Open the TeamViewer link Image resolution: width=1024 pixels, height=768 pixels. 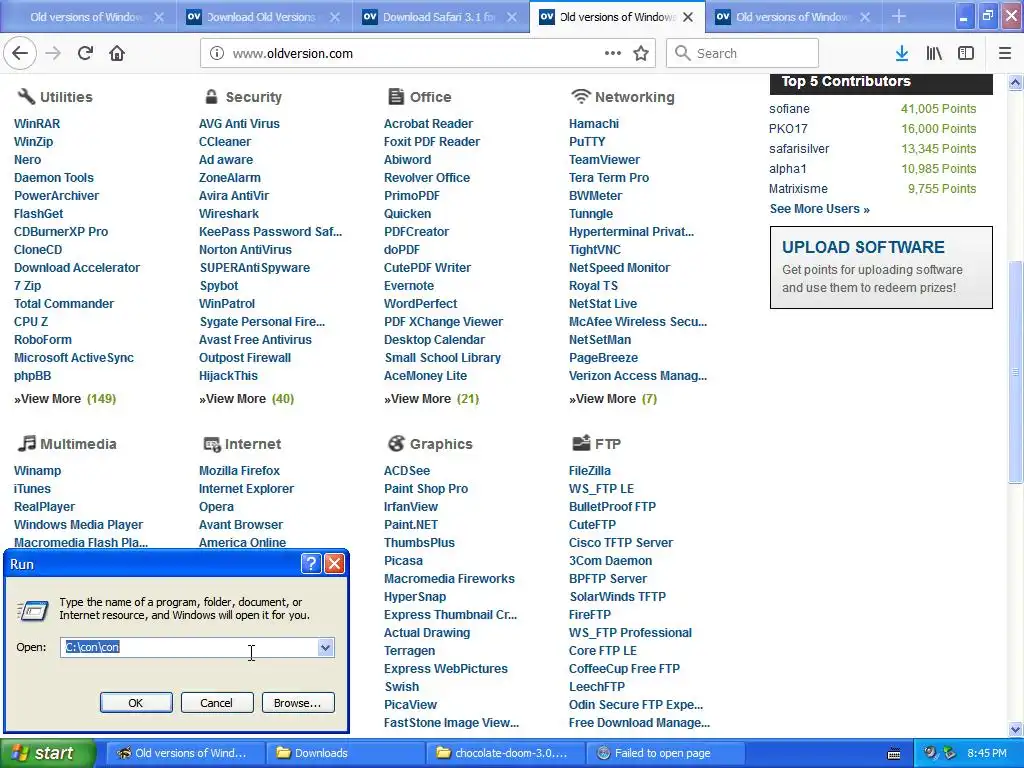604,159
